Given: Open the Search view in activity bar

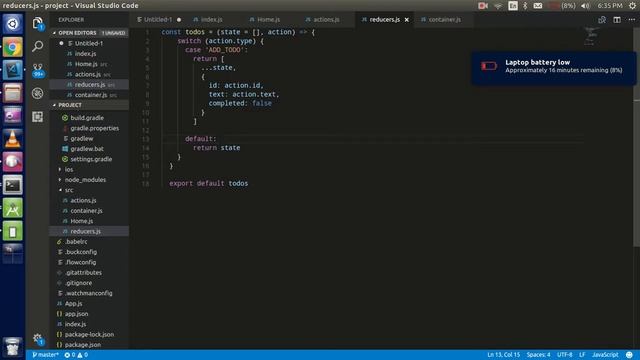Looking at the screenshot, I should 38,46.
